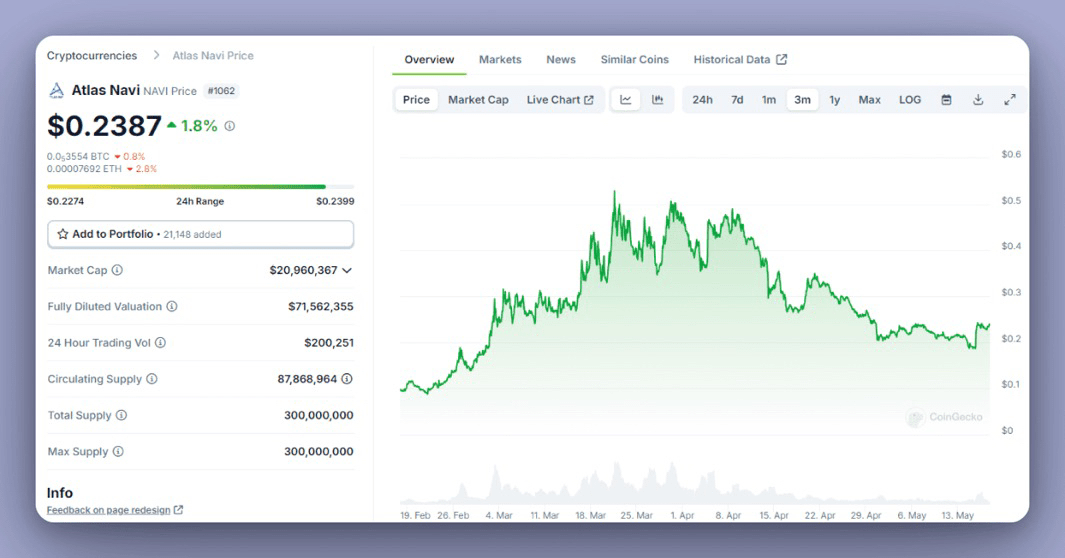This screenshot has width=1065, height=558.
Task: Click the #1062 rank badge
Action: click(x=221, y=91)
